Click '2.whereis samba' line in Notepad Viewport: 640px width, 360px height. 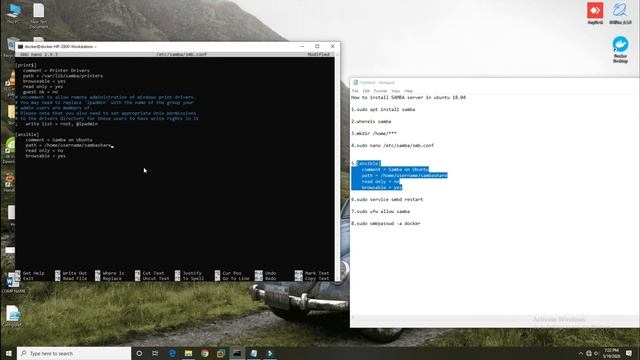(x=371, y=122)
